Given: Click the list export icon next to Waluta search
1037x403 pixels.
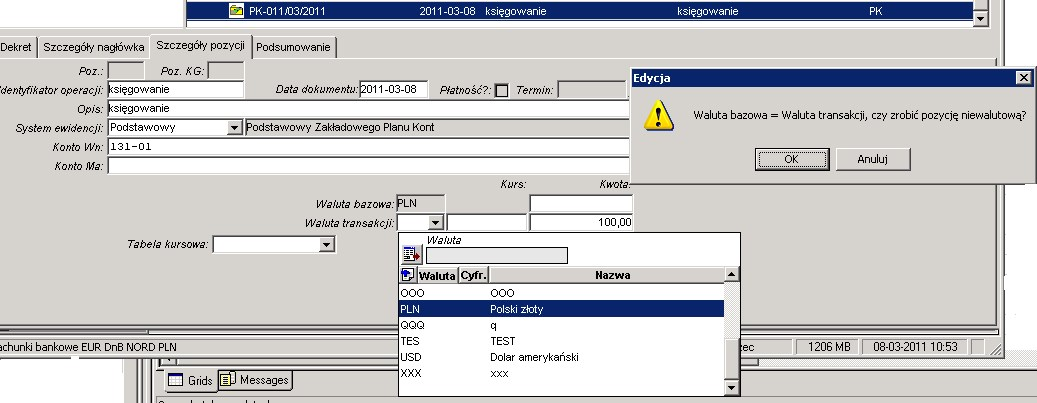Looking at the screenshot, I should 411,254.
